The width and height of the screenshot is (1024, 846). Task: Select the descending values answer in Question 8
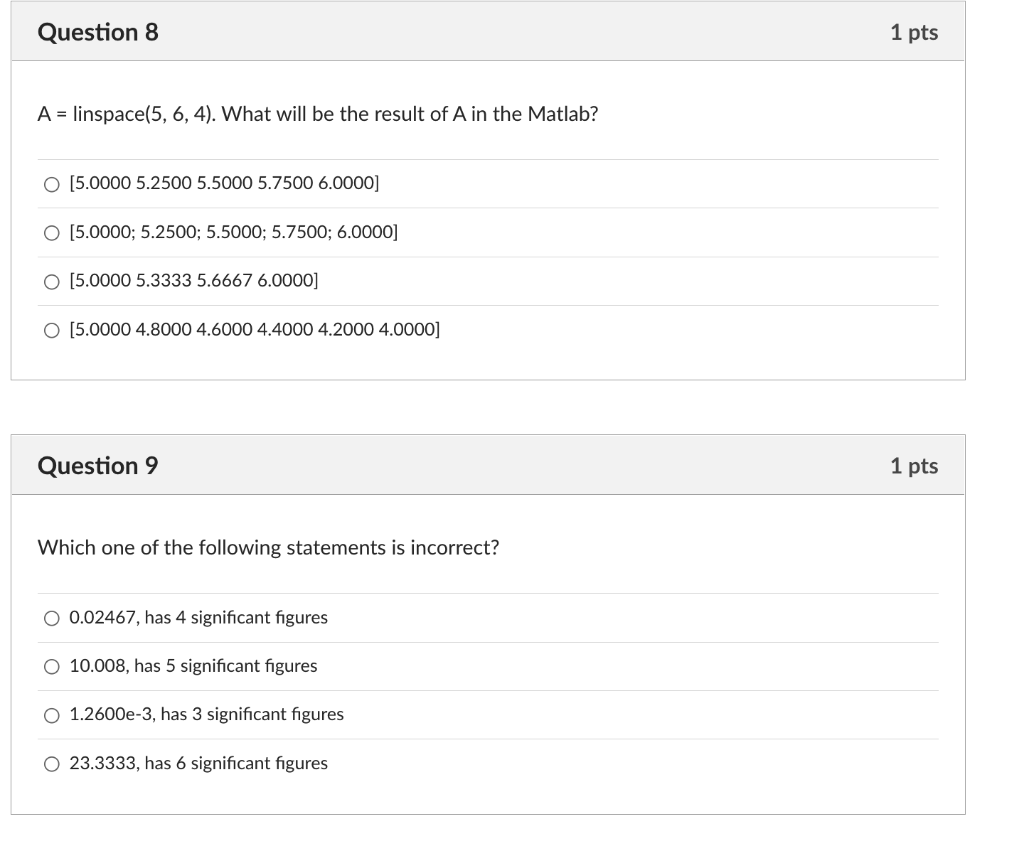[253, 329]
